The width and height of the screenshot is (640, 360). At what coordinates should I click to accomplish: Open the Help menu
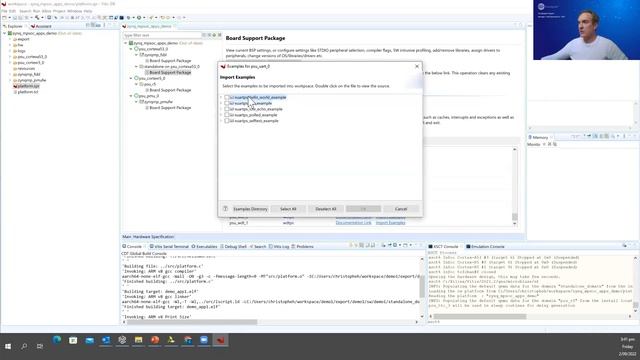pos(88,11)
